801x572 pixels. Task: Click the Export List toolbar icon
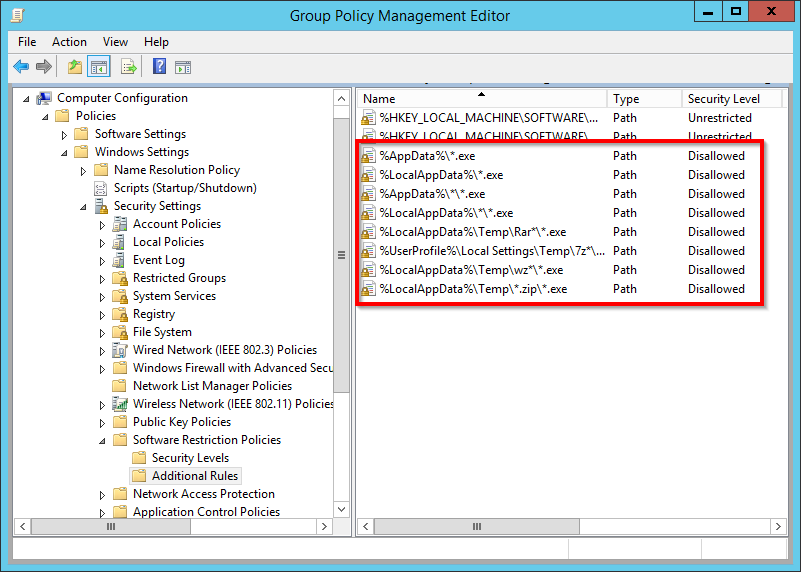coord(128,67)
